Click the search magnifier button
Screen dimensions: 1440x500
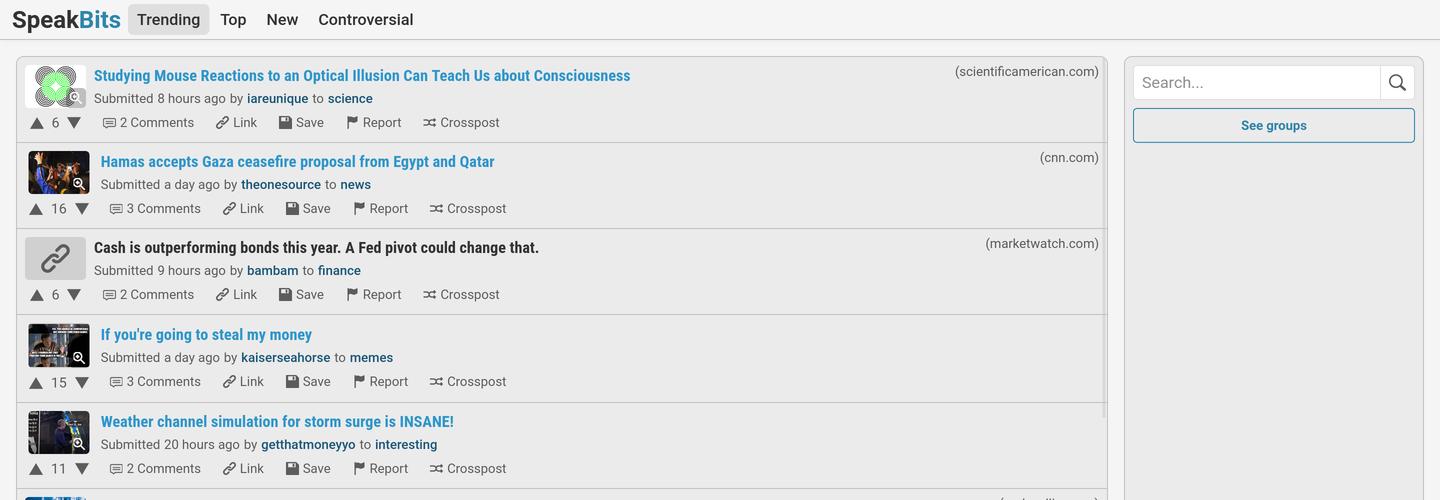1397,83
